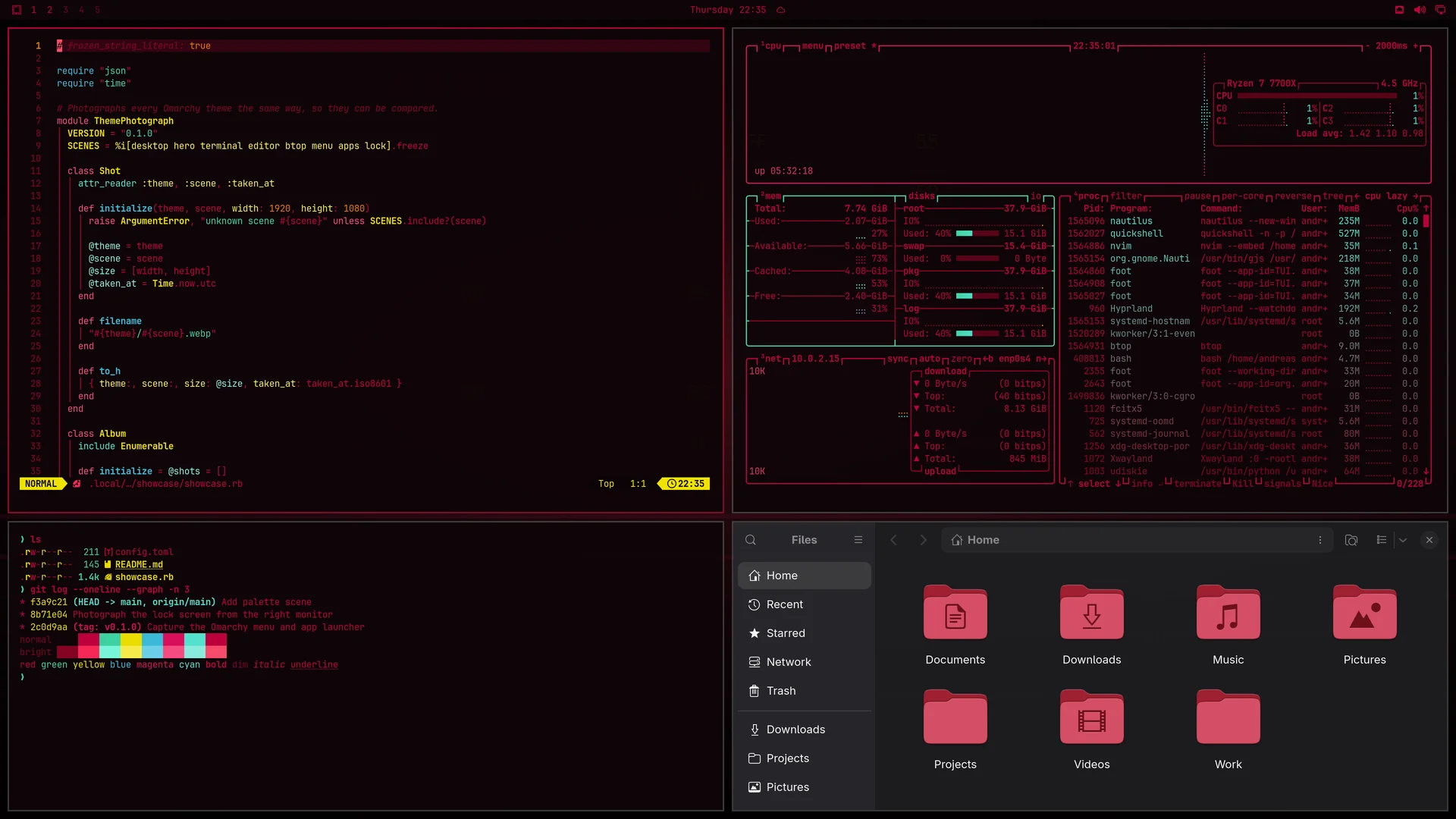1456x819 pixels.
Task: Click the nautilus process row in btop
Action: click(x=1243, y=221)
